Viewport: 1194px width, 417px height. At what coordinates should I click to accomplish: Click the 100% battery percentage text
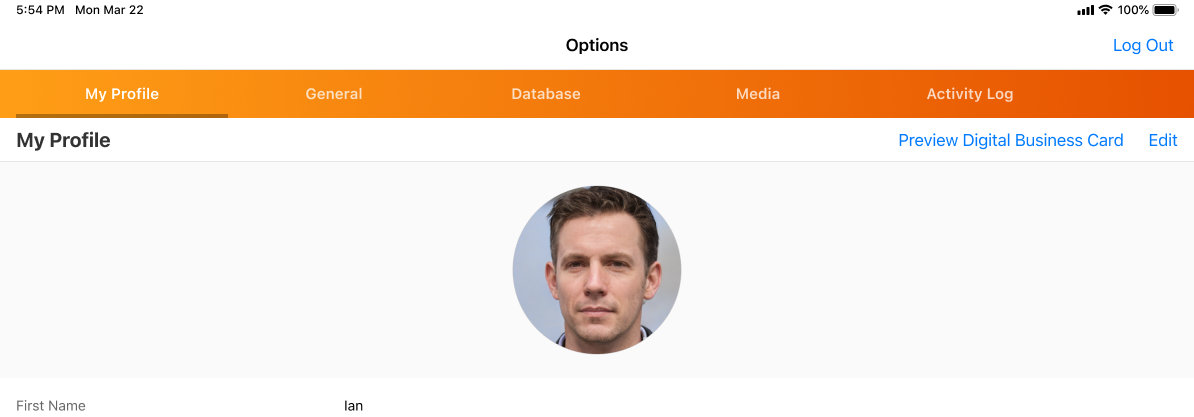[1133, 10]
